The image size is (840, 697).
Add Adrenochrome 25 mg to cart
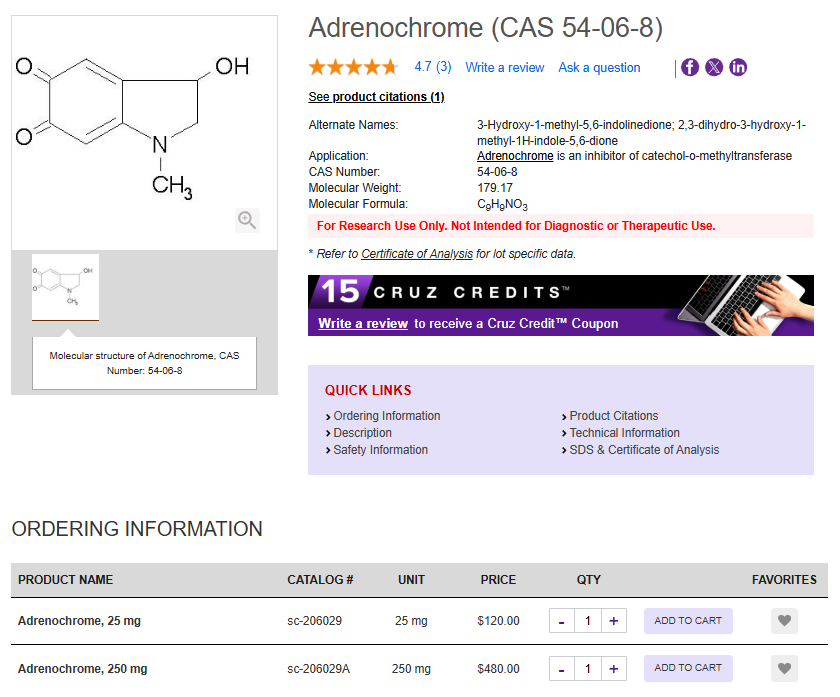pos(688,621)
